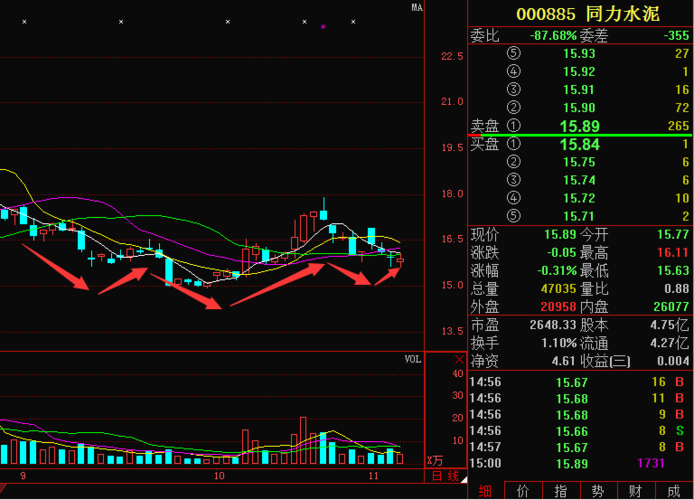Screen dimensions: 694x500
Task: Click the 市盈 value 2648.33
Action: point(553,325)
